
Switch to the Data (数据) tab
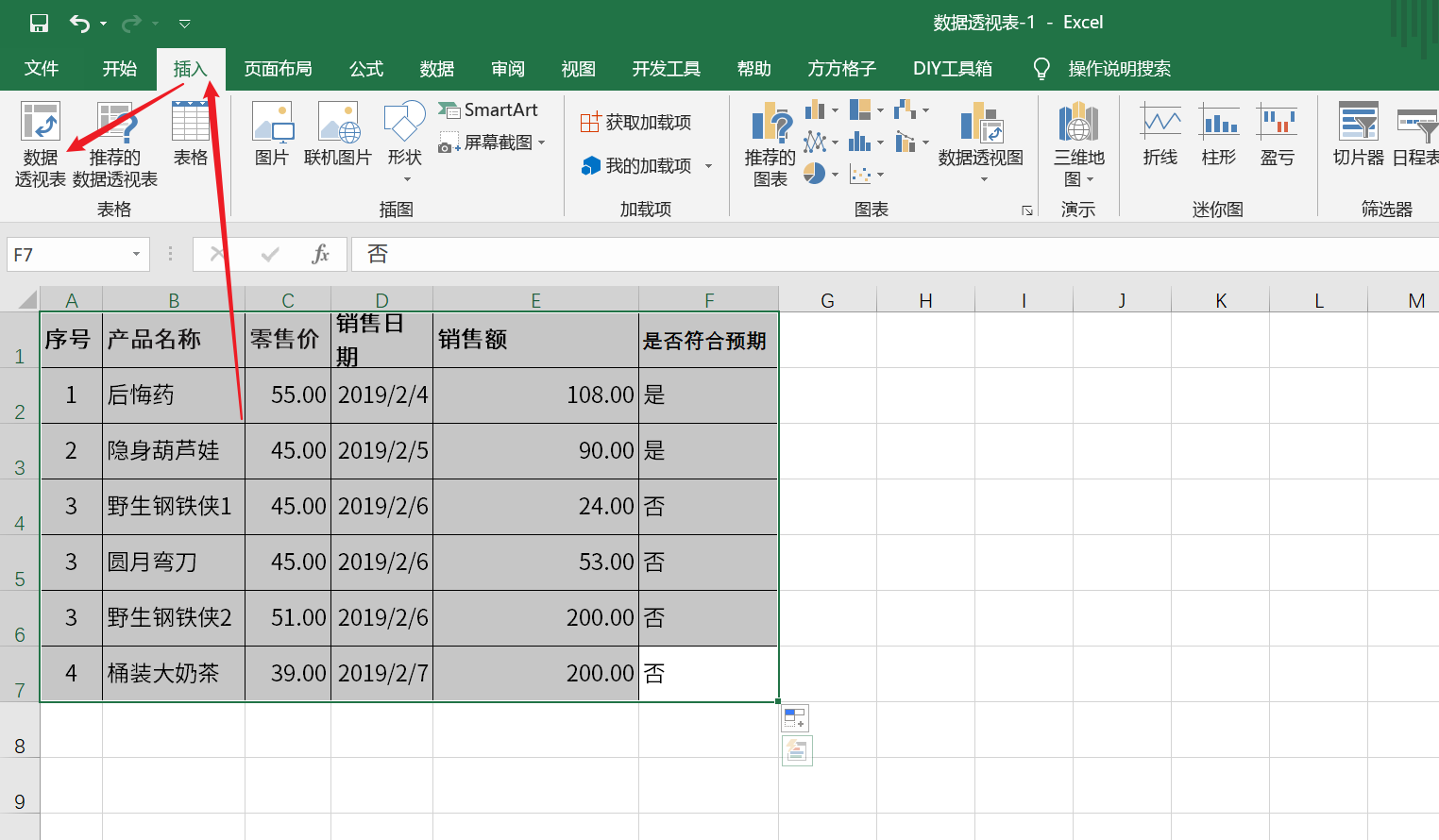tap(436, 69)
